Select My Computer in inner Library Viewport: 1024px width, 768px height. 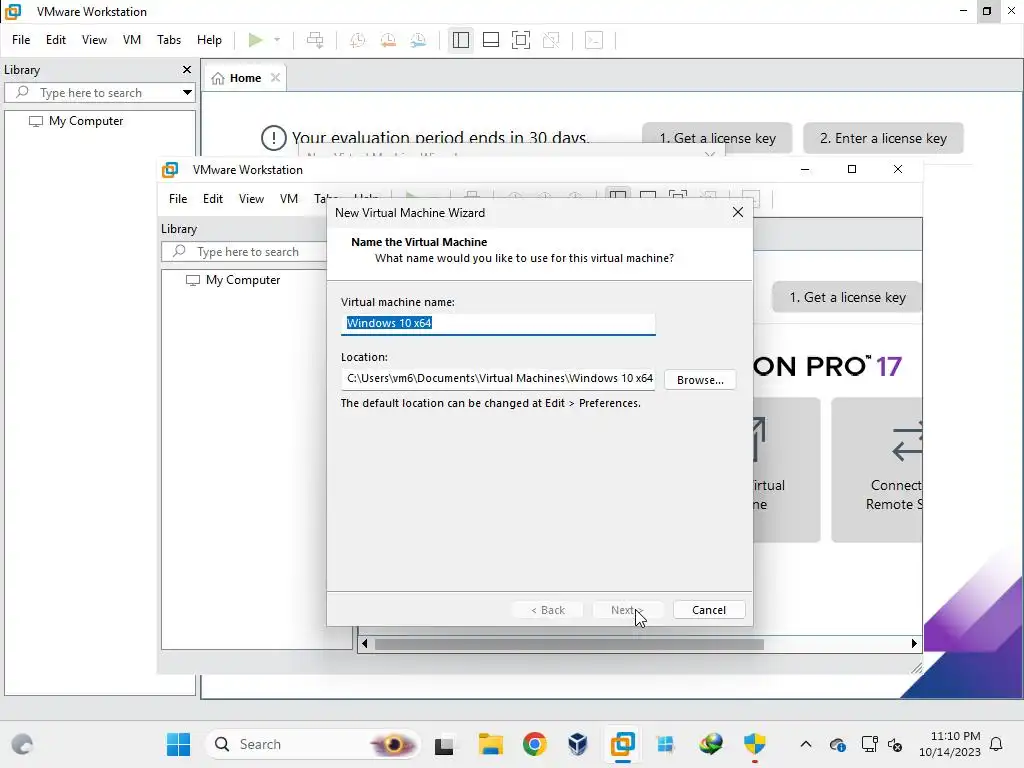click(242, 280)
